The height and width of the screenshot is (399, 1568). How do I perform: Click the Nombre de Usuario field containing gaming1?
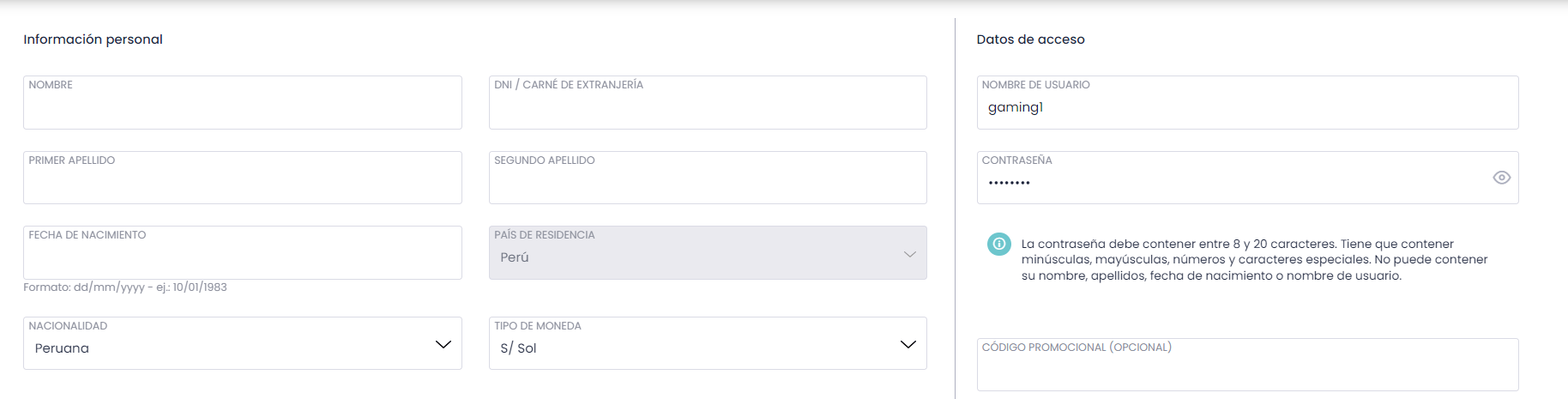[1246, 107]
